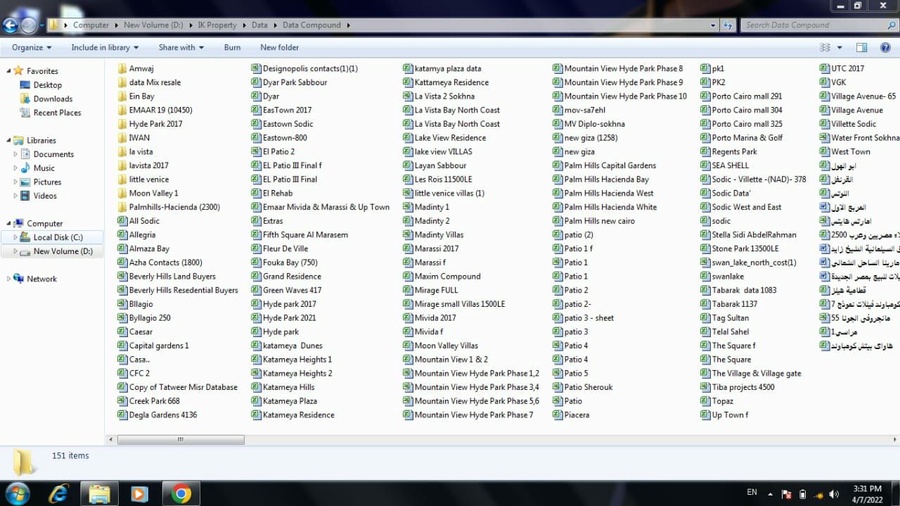Click the scroll left arrow

coord(111,439)
